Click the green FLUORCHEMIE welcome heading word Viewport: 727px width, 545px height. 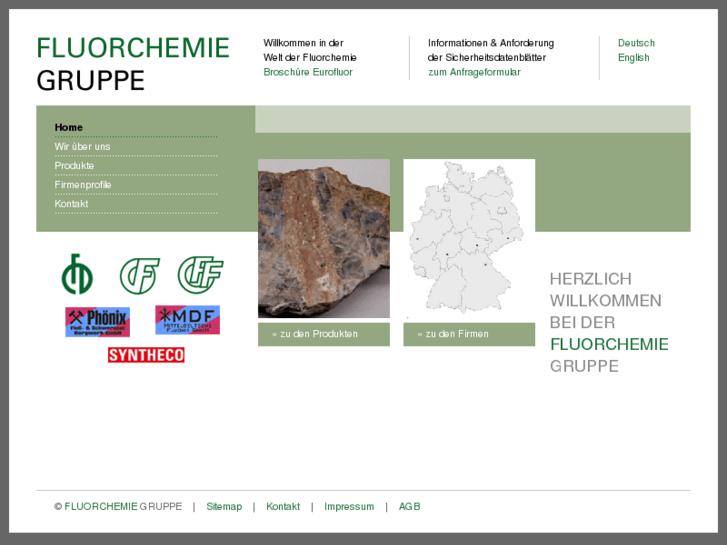[x=609, y=345]
